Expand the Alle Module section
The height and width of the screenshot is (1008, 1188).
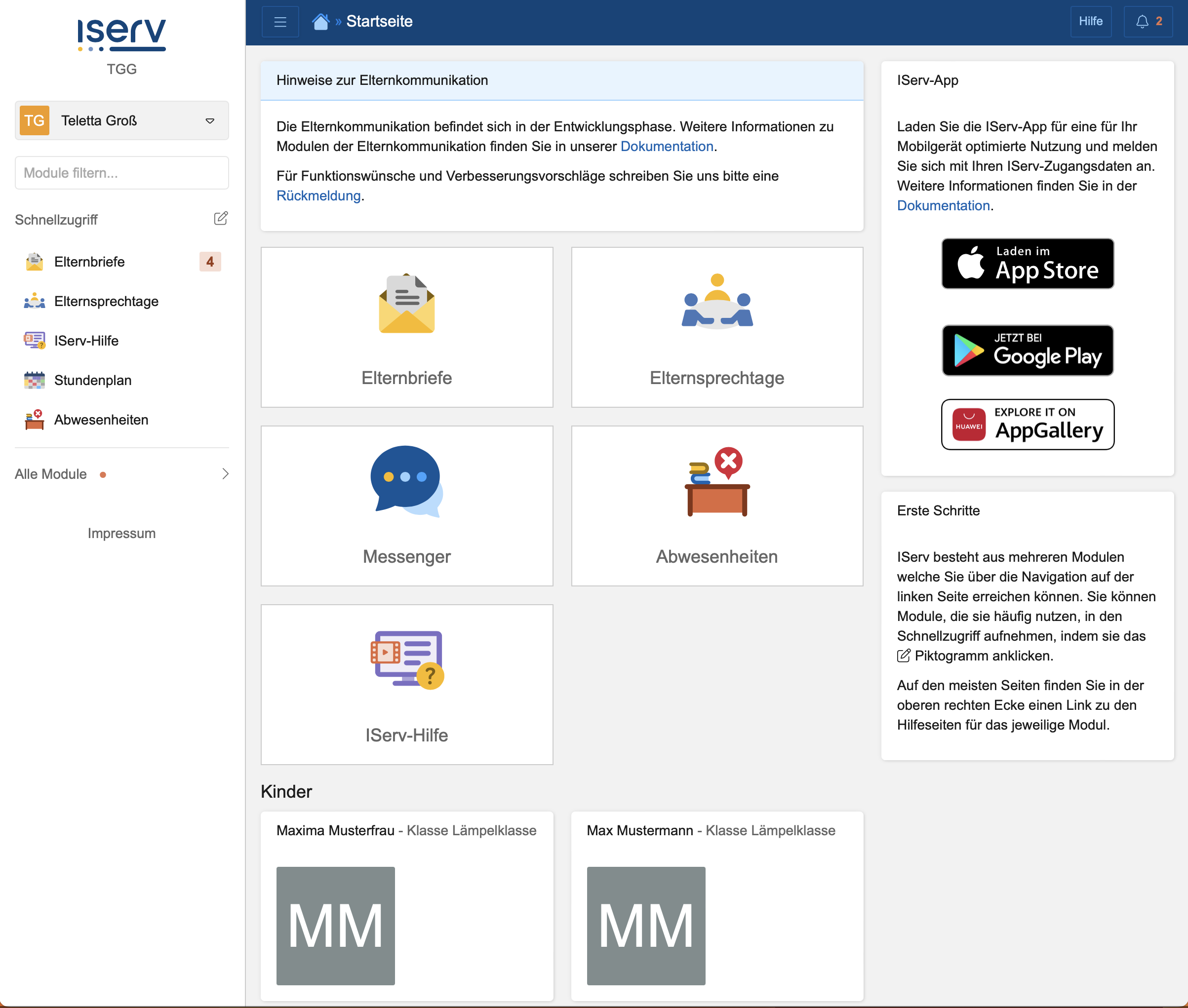(x=122, y=474)
